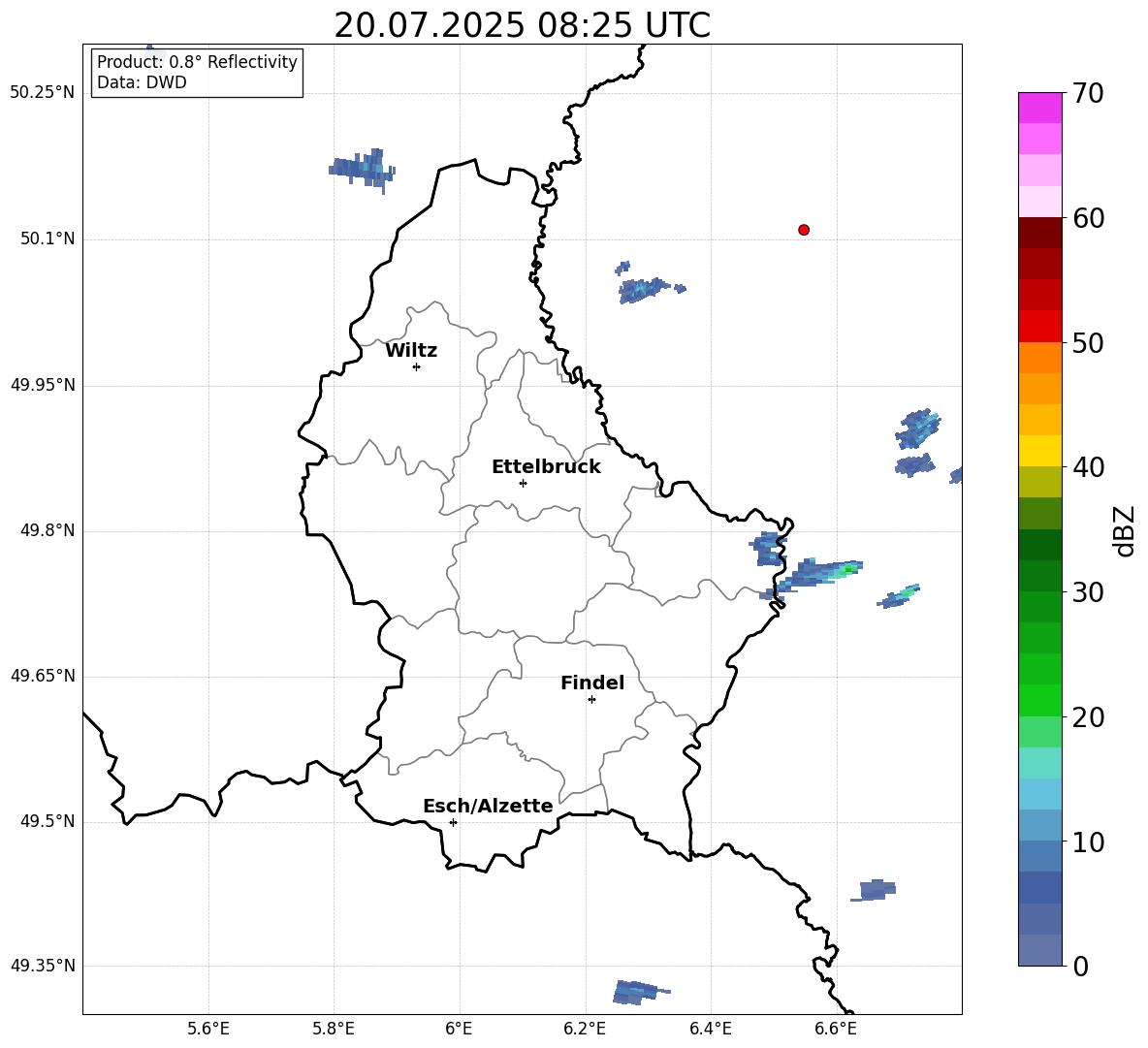Viewport: 1148px width, 1048px height.
Task: Click the Esch/Alzette station cross marker
Action: tap(453, 822)
